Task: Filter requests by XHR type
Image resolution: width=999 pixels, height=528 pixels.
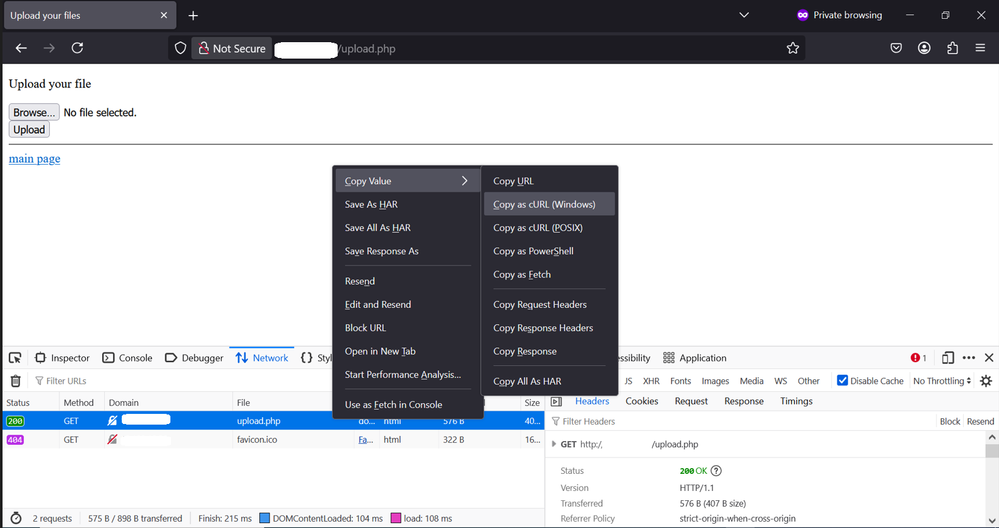Action: [x=651, y=381]
